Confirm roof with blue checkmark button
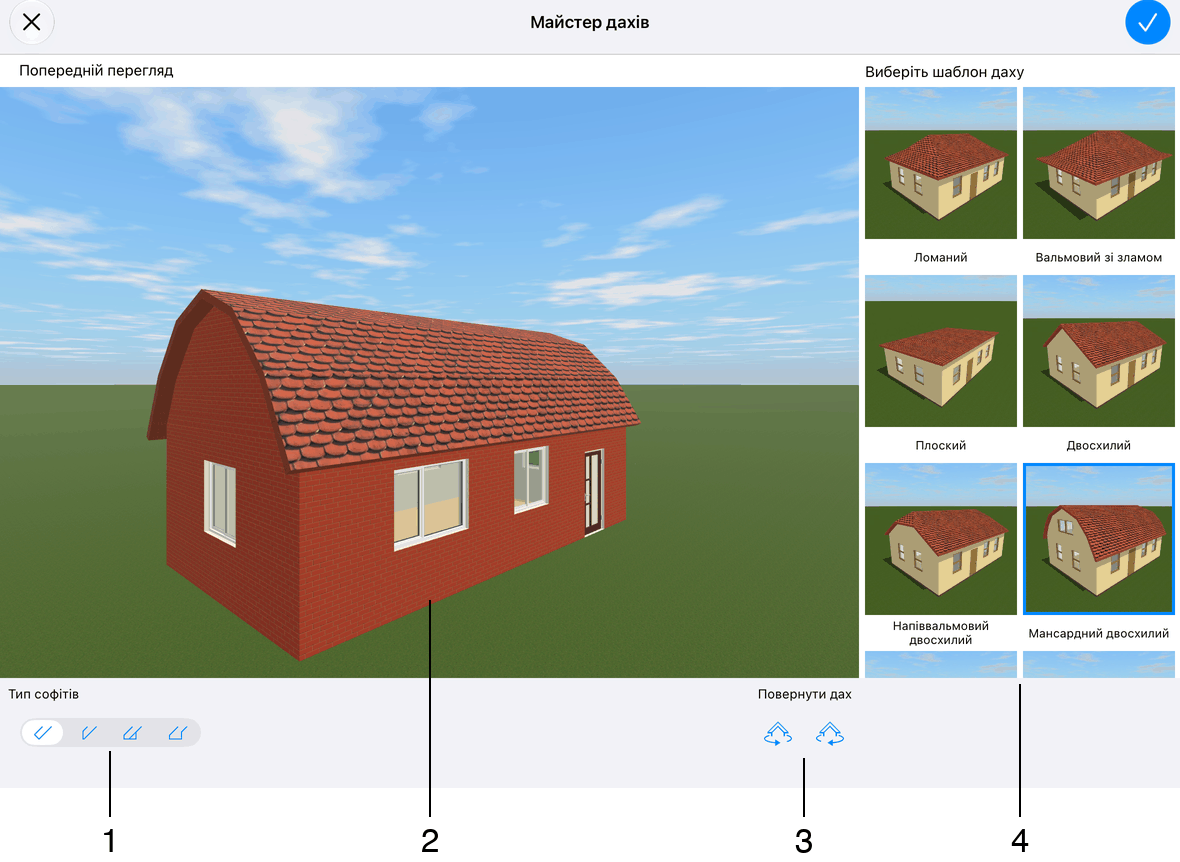Image resolution: width=1180 pixels, height=862 pixels. pyautogui.click(x=1147, y=23)
